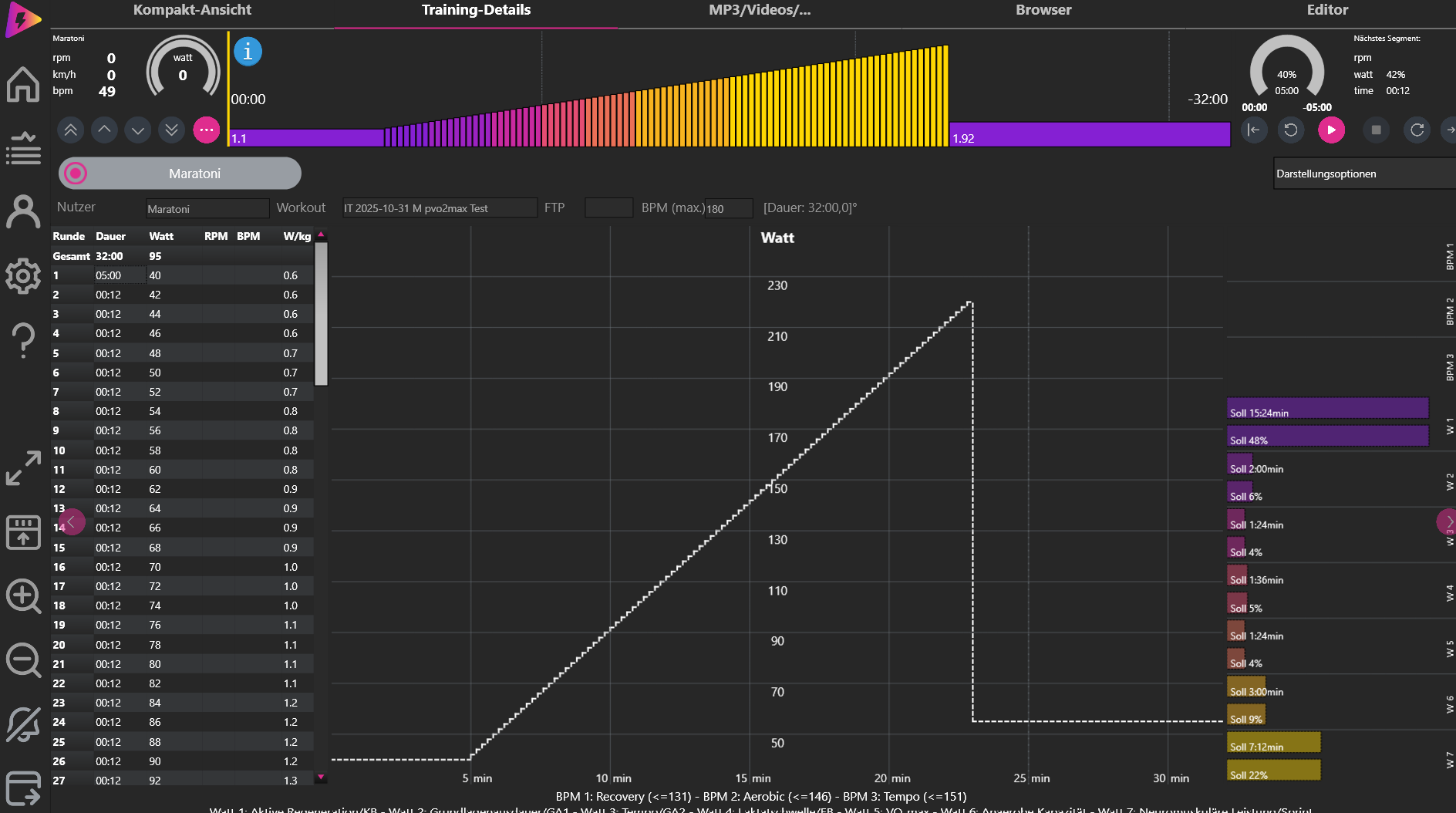The width and height of the screenshot is (1456, 813).
Task: Toggle the muted notification bell icon
Action: click(x=23, y=724)
